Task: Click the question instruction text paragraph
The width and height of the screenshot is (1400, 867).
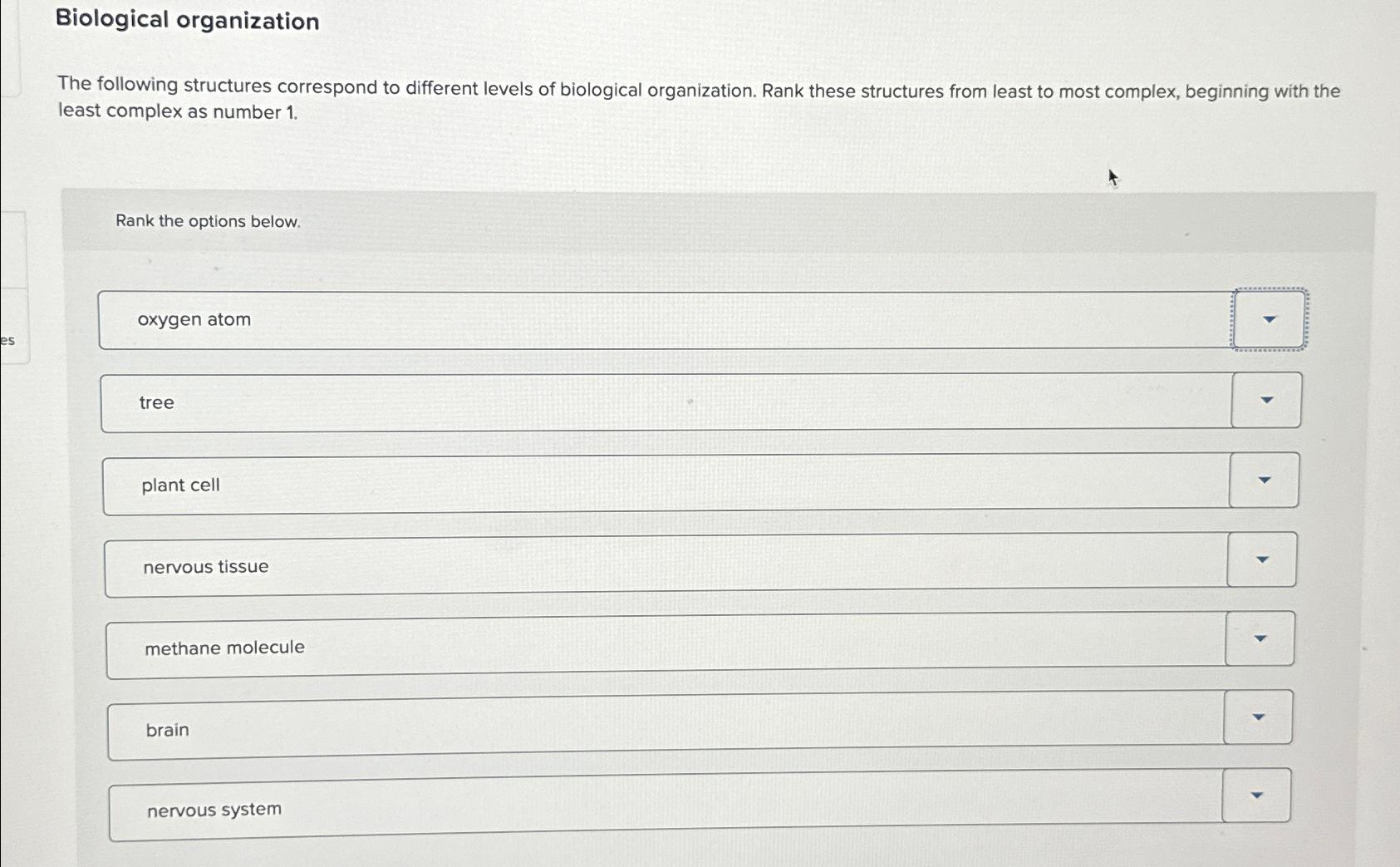Action: pos(698,99)
